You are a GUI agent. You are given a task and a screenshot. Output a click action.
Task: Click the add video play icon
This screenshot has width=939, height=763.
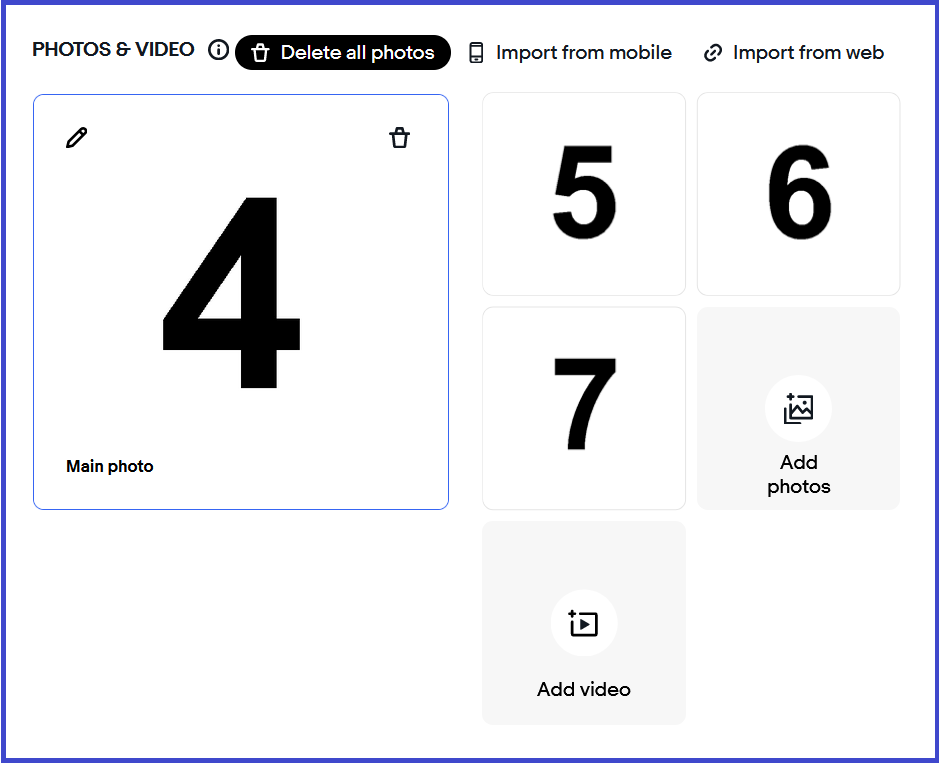[583, 623]
